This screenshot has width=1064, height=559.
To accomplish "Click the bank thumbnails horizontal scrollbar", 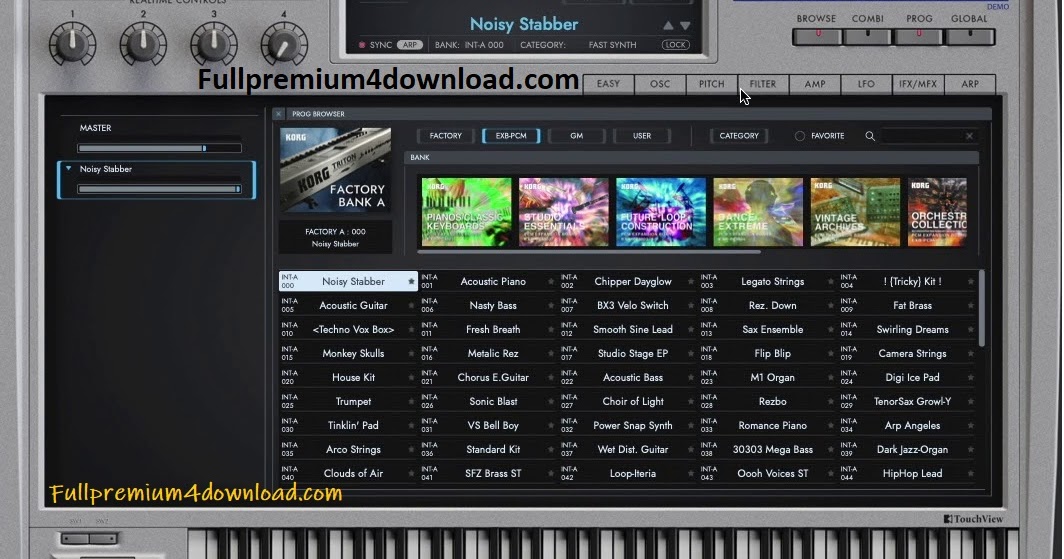I will 589,252.
